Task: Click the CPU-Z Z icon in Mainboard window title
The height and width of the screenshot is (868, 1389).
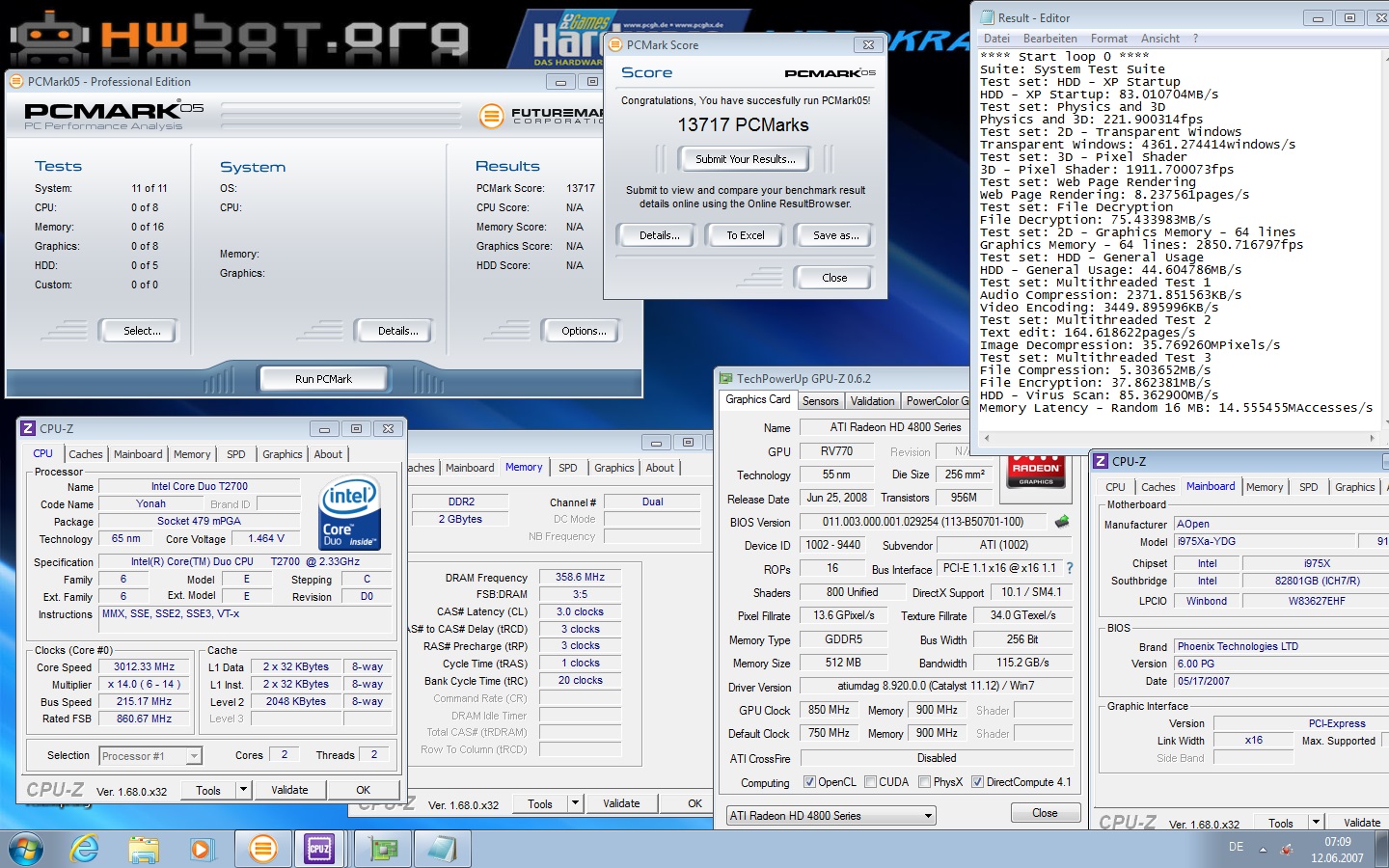Action: (1101, 461)
